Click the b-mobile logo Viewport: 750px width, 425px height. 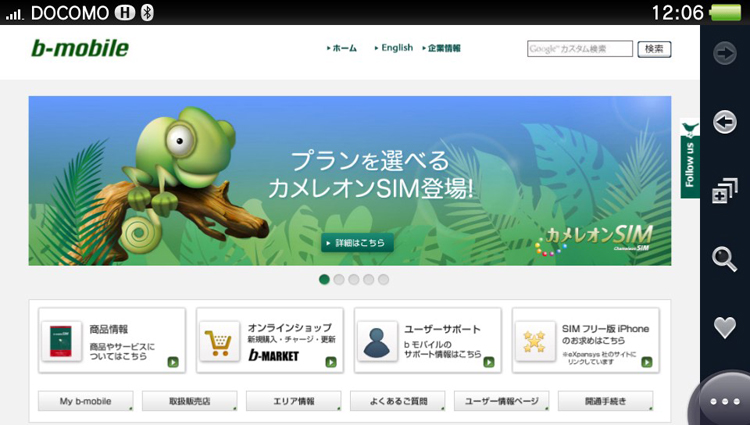pyautogui.click(x=80, y=48)
